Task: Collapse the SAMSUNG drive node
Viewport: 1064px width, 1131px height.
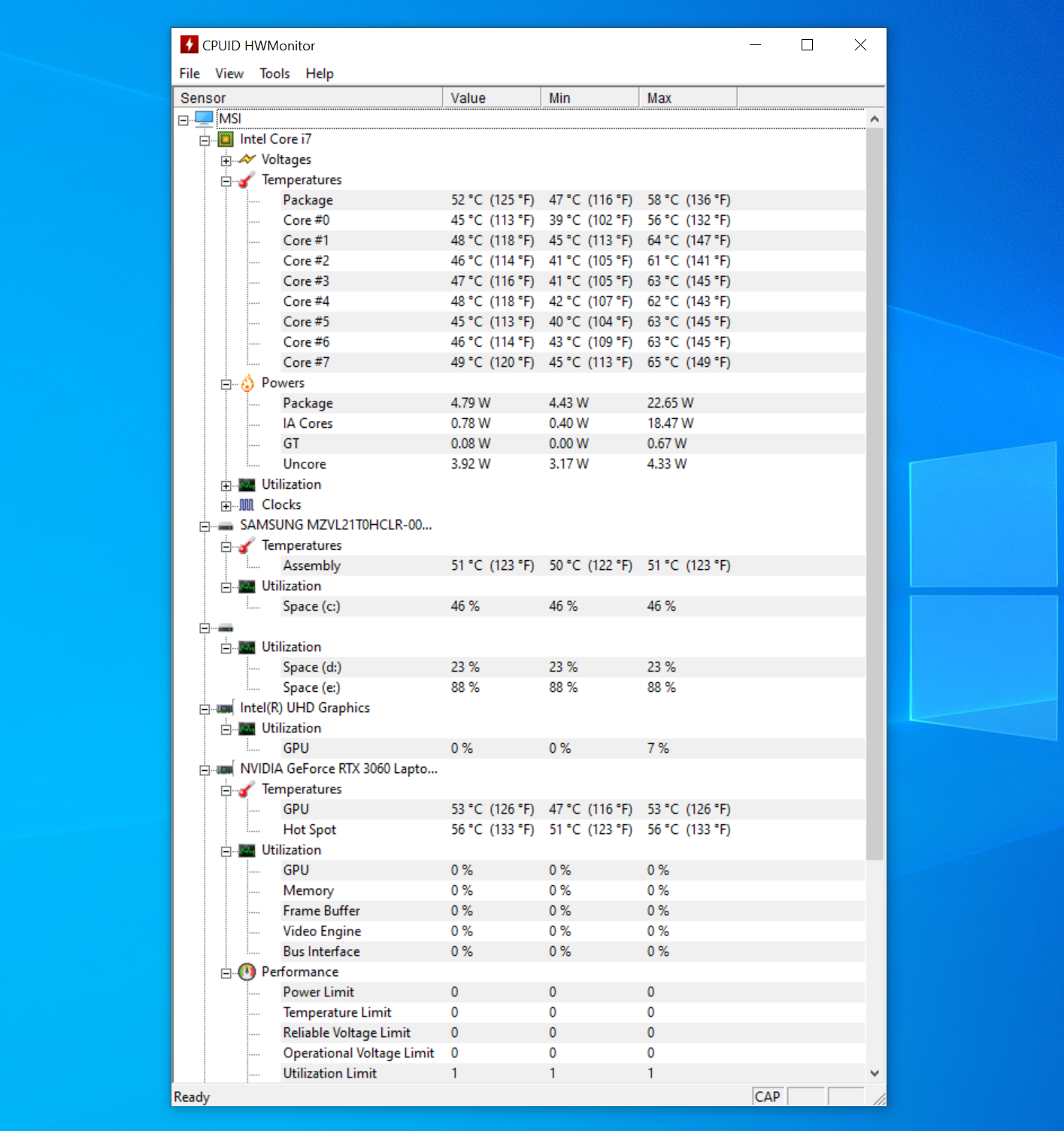Action: (205, 526)
